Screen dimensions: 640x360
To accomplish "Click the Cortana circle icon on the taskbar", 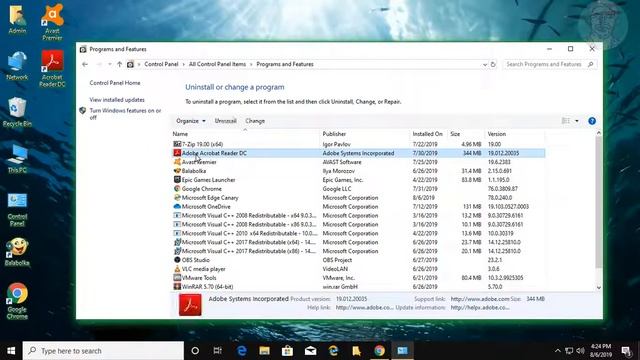I will tap(195, 351).
